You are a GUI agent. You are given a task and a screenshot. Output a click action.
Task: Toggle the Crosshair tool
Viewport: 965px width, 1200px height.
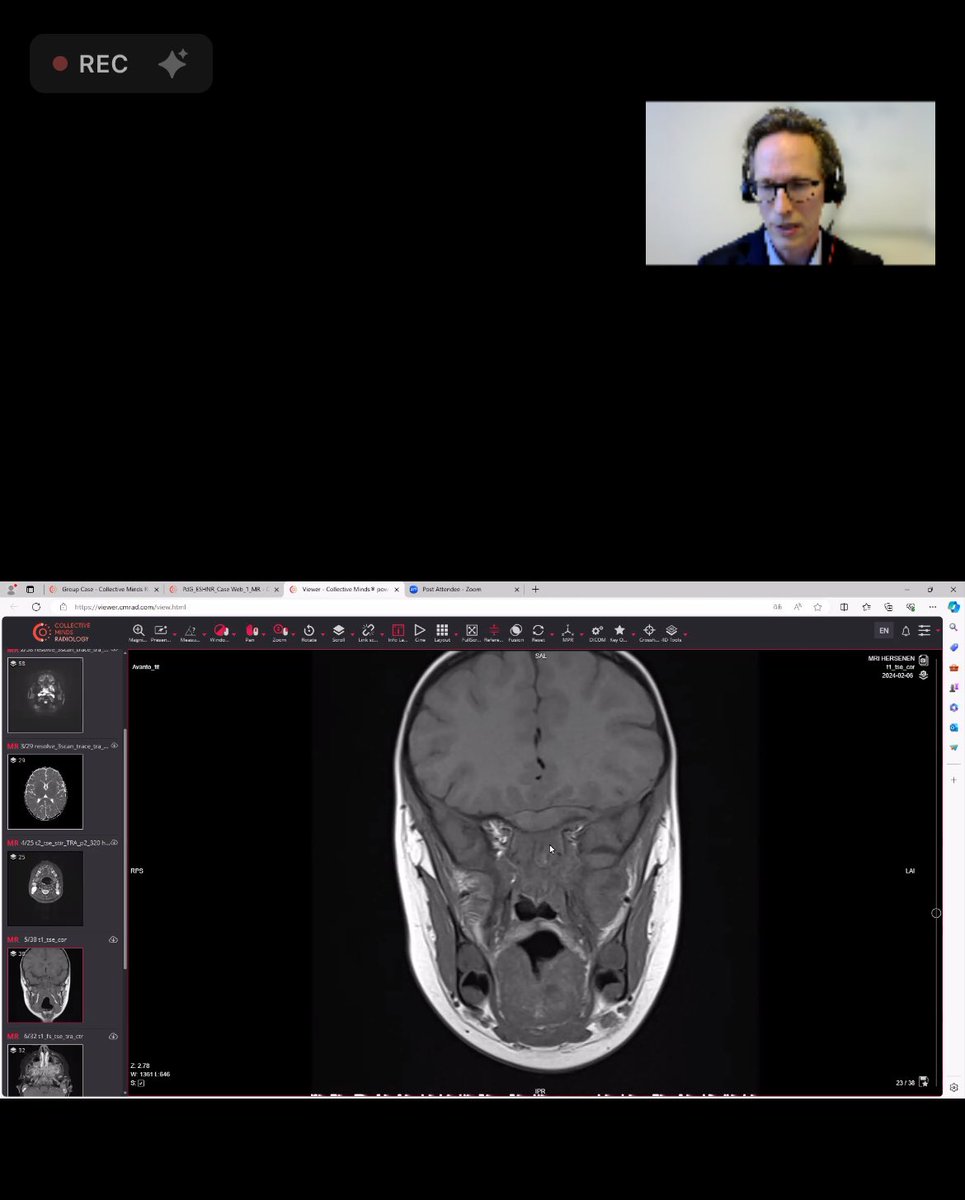click(649, 633)
